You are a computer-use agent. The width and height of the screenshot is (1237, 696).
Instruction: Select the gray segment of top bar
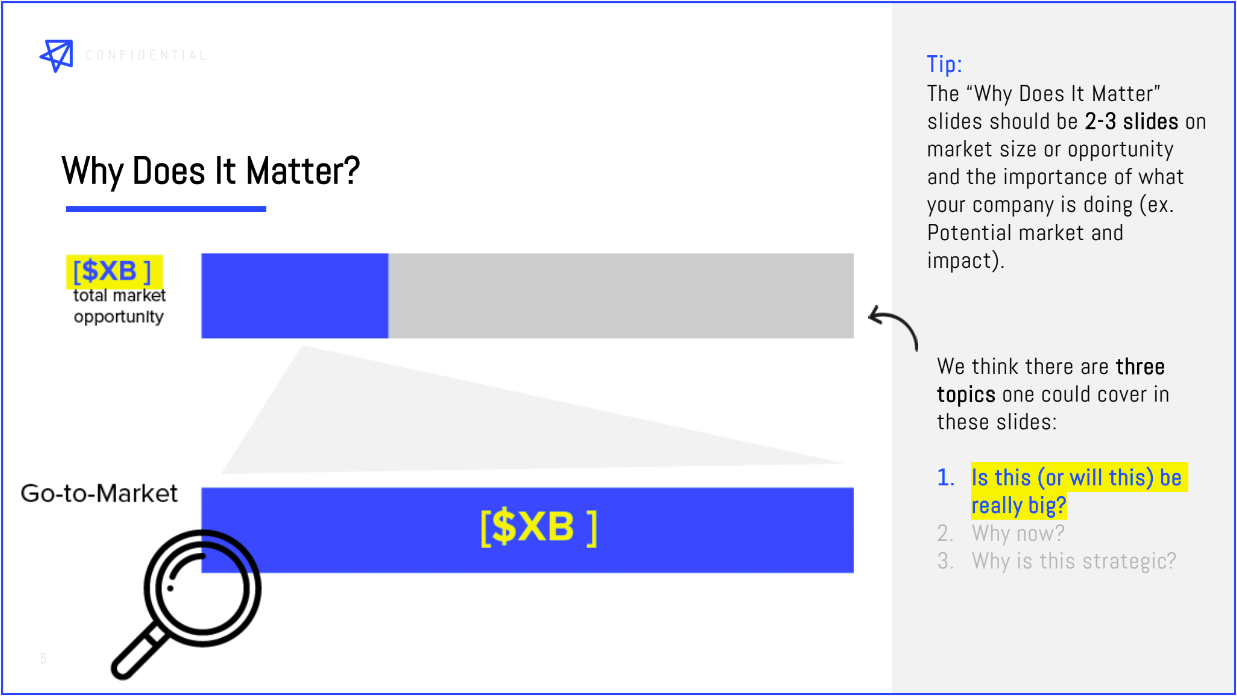tap(621, 296)
